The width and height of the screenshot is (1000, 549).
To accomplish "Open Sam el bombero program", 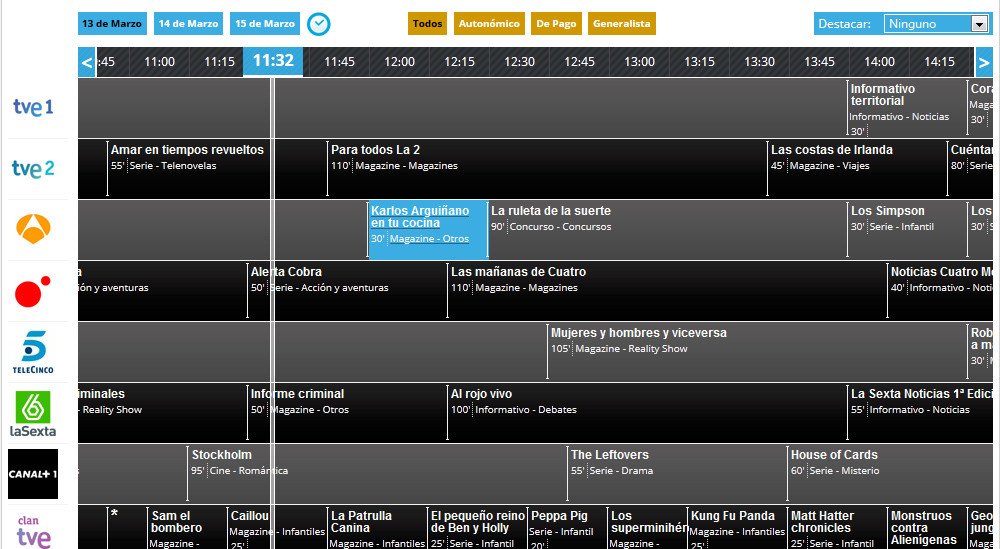I will point(177,522).
